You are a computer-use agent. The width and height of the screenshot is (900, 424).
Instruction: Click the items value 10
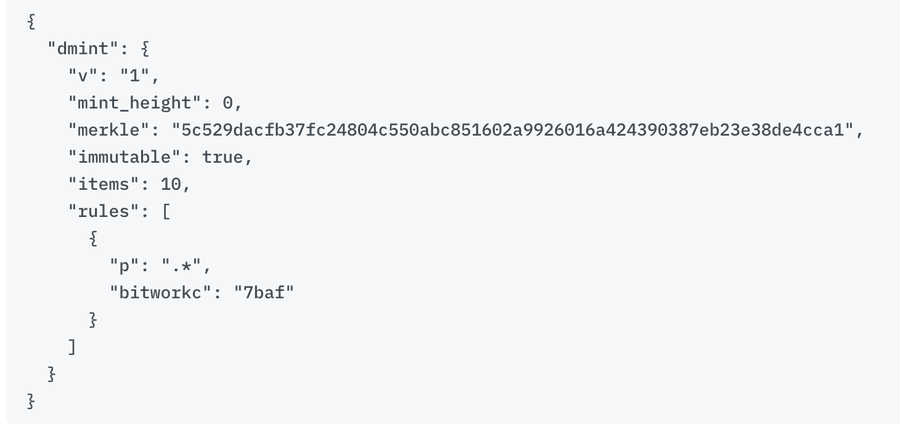pos(170,184)
